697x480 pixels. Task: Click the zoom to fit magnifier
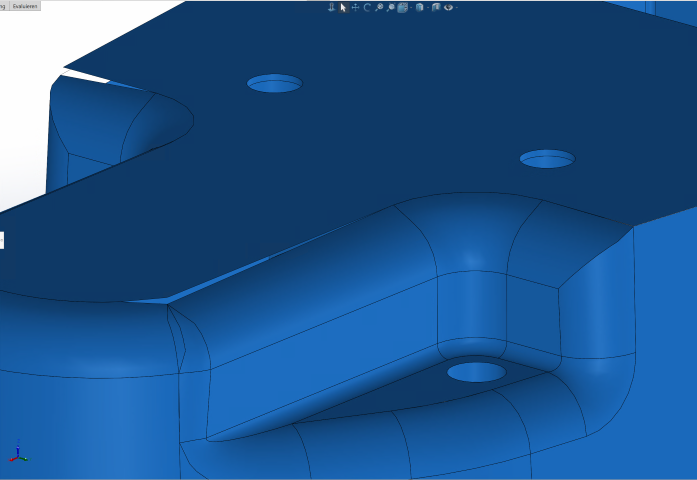(379, 7)
